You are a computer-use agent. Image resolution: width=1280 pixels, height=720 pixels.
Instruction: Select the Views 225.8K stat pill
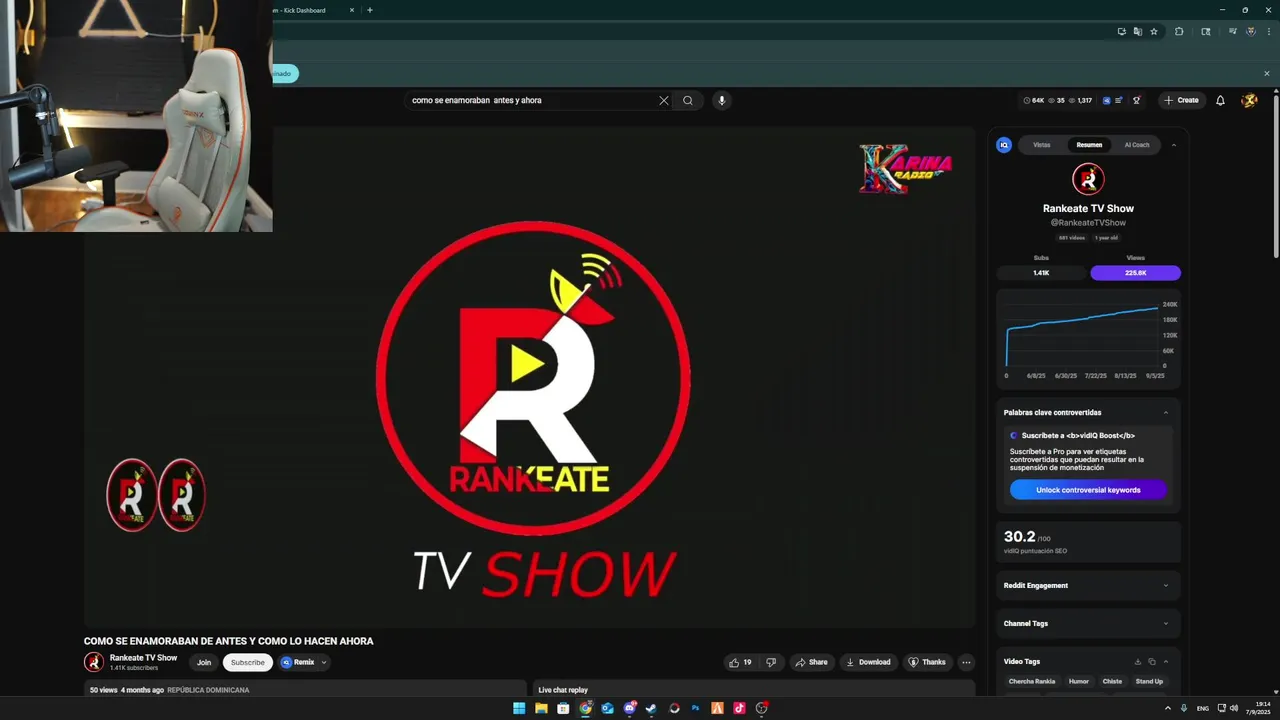pos(1136,273)
